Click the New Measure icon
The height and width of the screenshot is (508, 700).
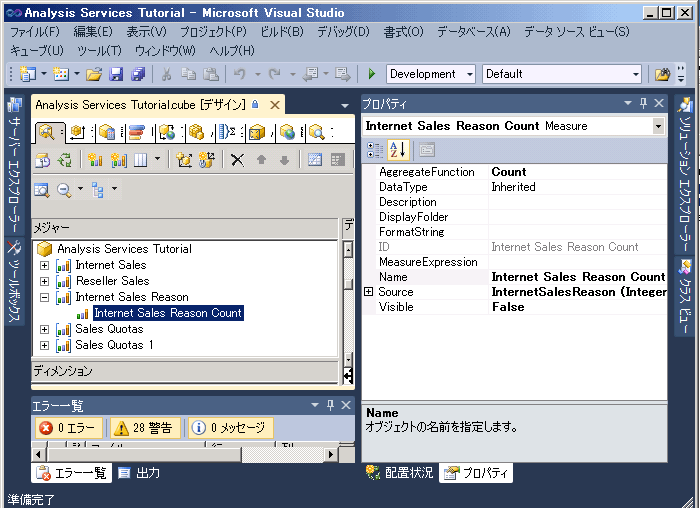tap(95, 160)
